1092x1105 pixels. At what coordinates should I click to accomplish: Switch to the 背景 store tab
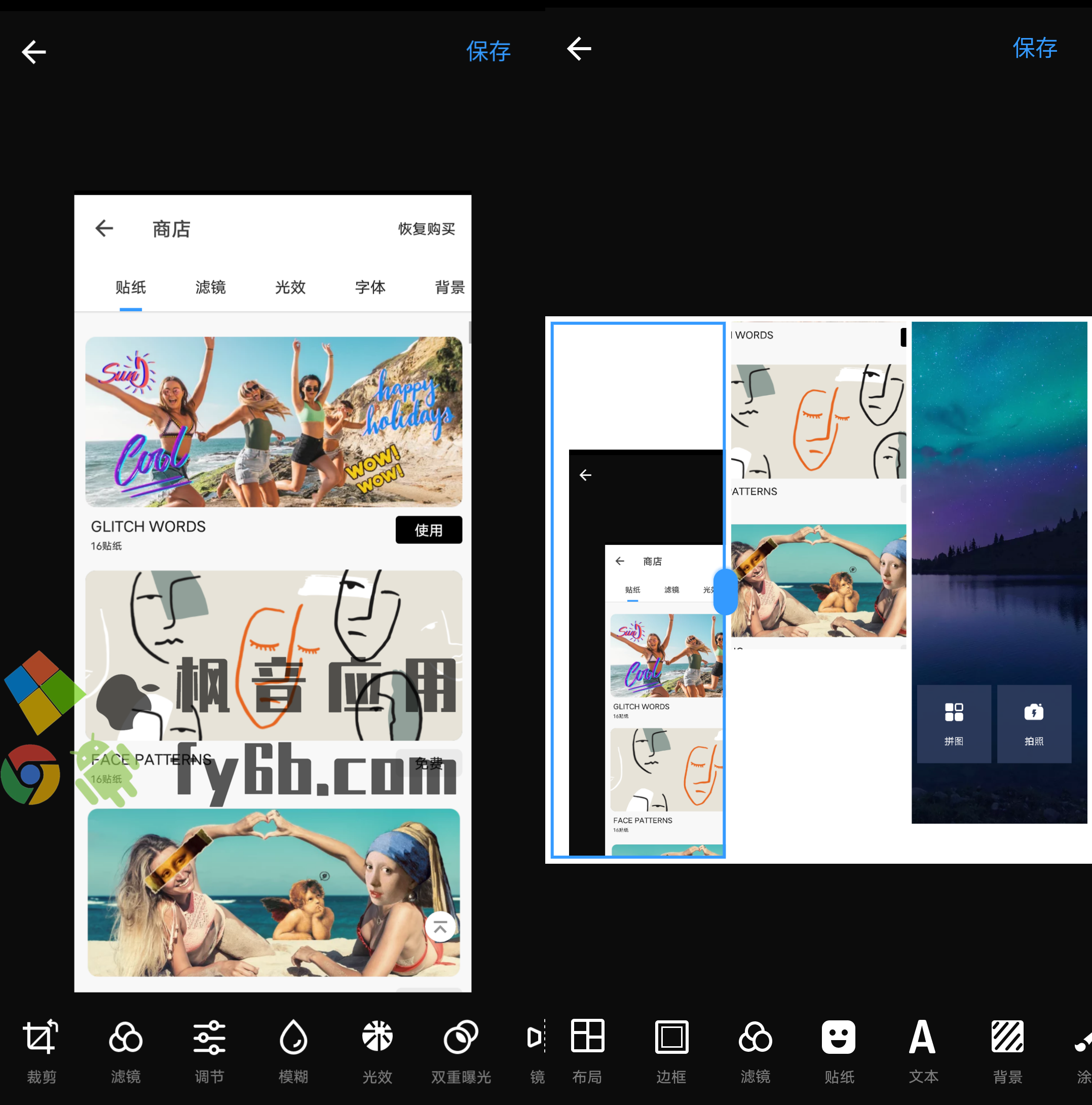(450, 287)
